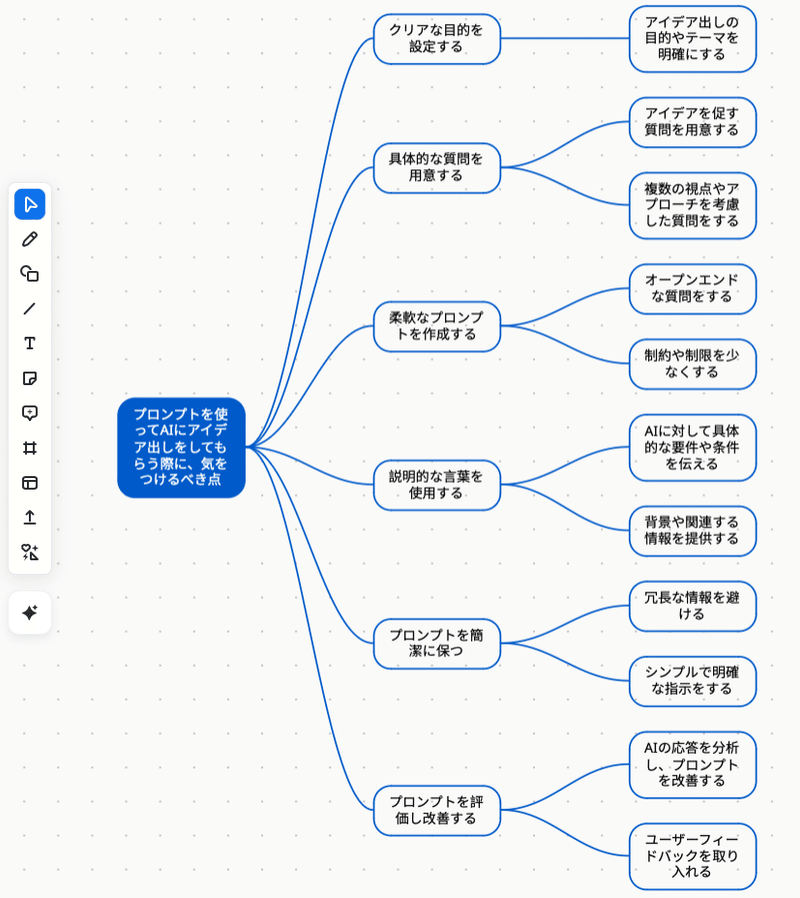This screenshot has width=800, height=898.
Task: Select node '背景や関連する情報を提供する'
Action: pos(692,531)
